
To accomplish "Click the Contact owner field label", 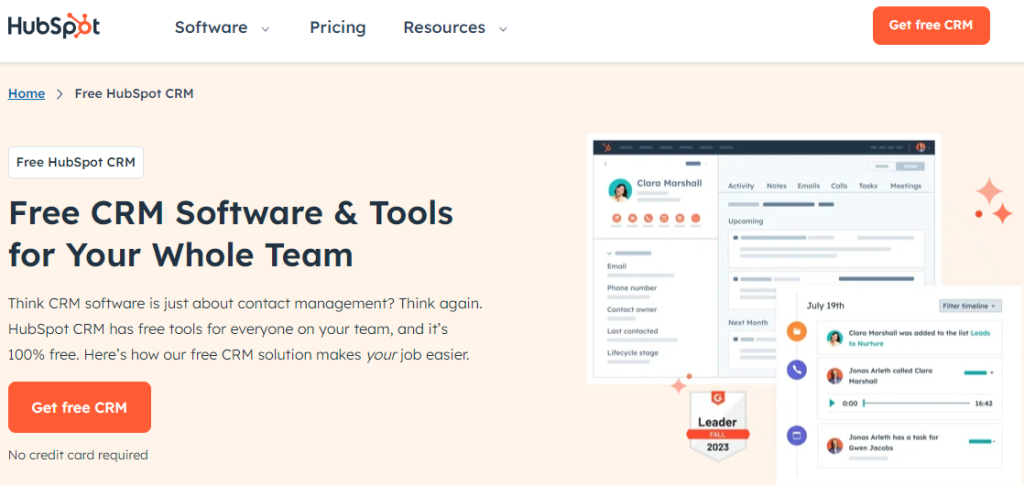I will coord(632,309).
